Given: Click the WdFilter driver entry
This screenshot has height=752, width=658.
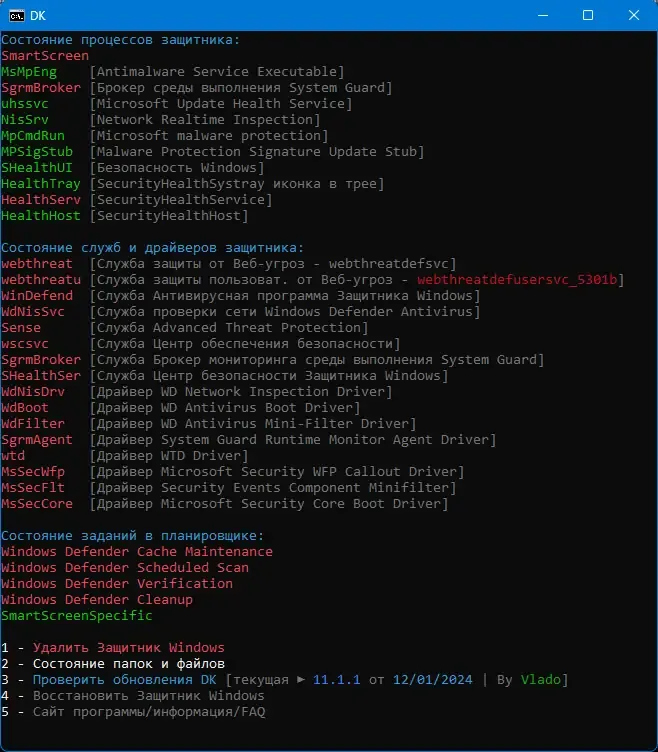Looking at the screenshot, I should (x=33, y=423).
